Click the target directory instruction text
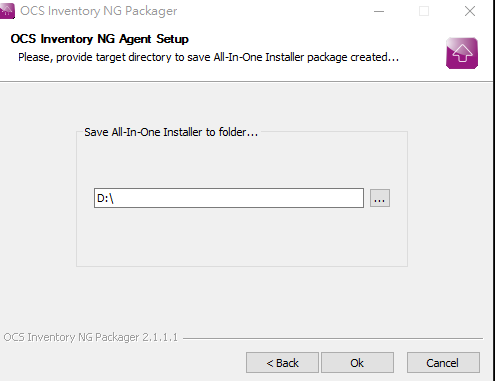 [208, 57]
